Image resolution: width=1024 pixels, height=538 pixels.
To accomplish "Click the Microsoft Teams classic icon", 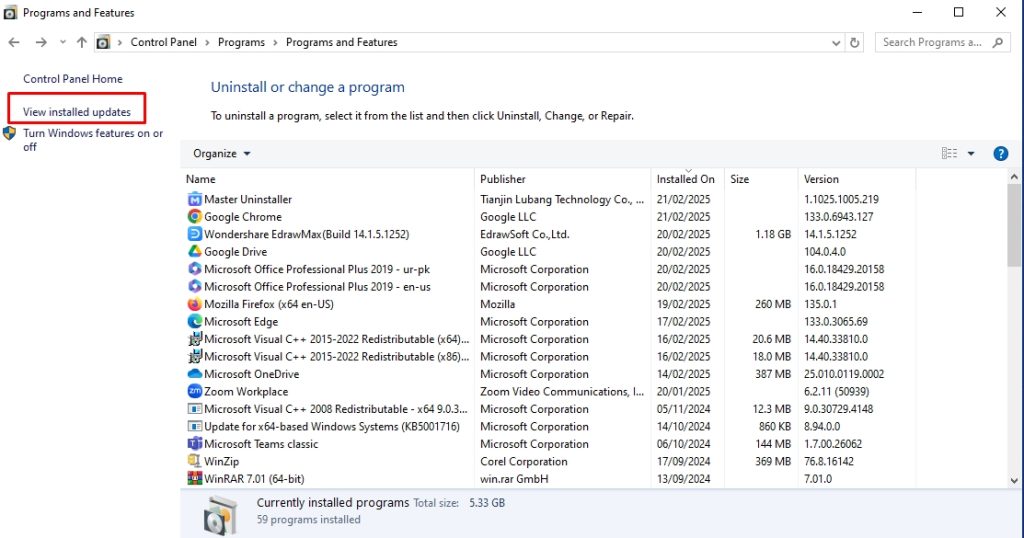I will pos(195,444).
